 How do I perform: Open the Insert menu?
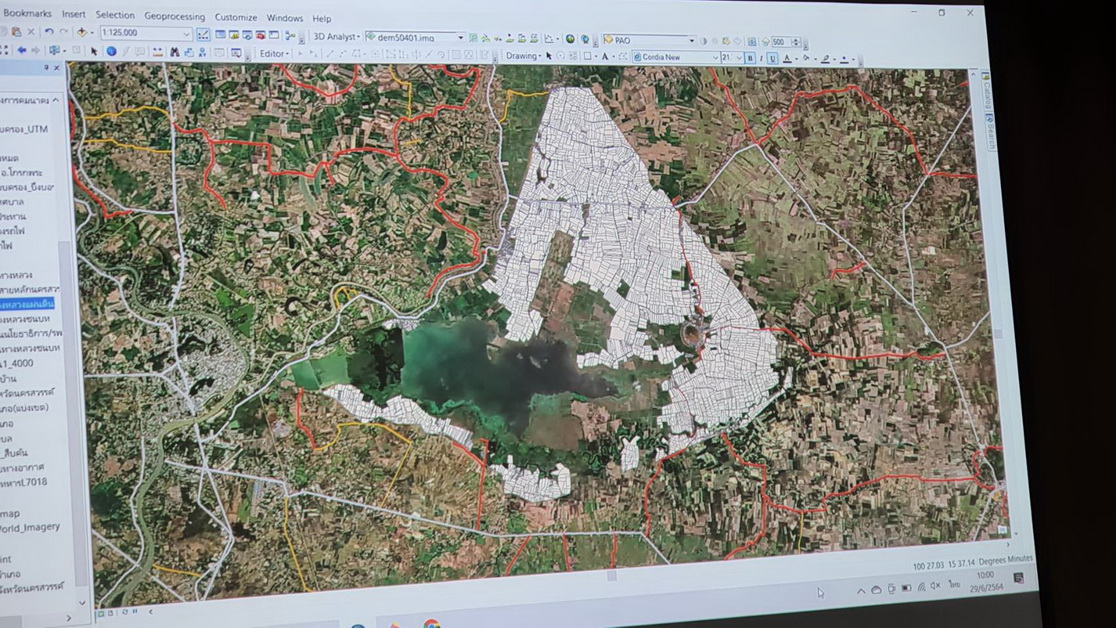pyautogui.click(x=73, y=14)
